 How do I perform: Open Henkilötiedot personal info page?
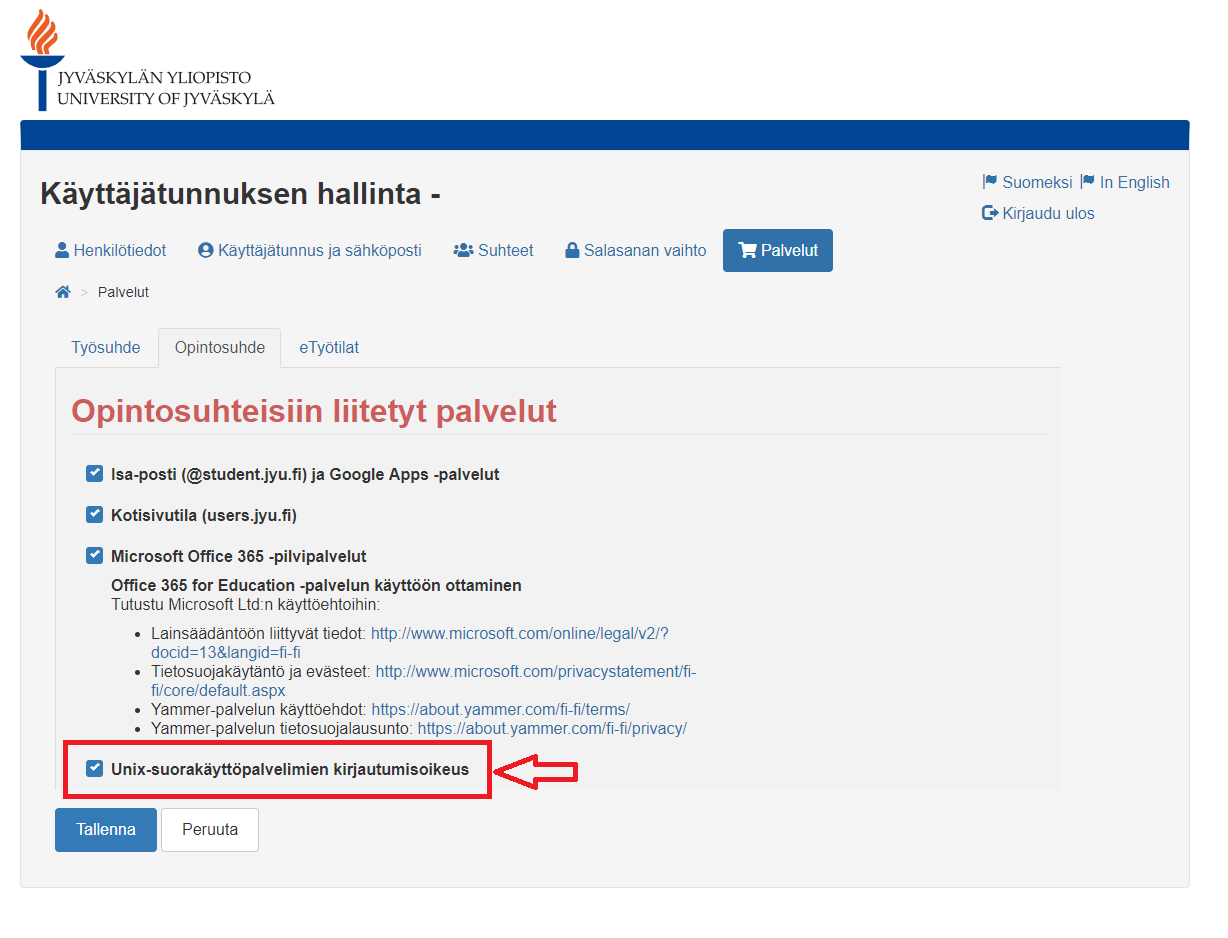click(111, 250)
